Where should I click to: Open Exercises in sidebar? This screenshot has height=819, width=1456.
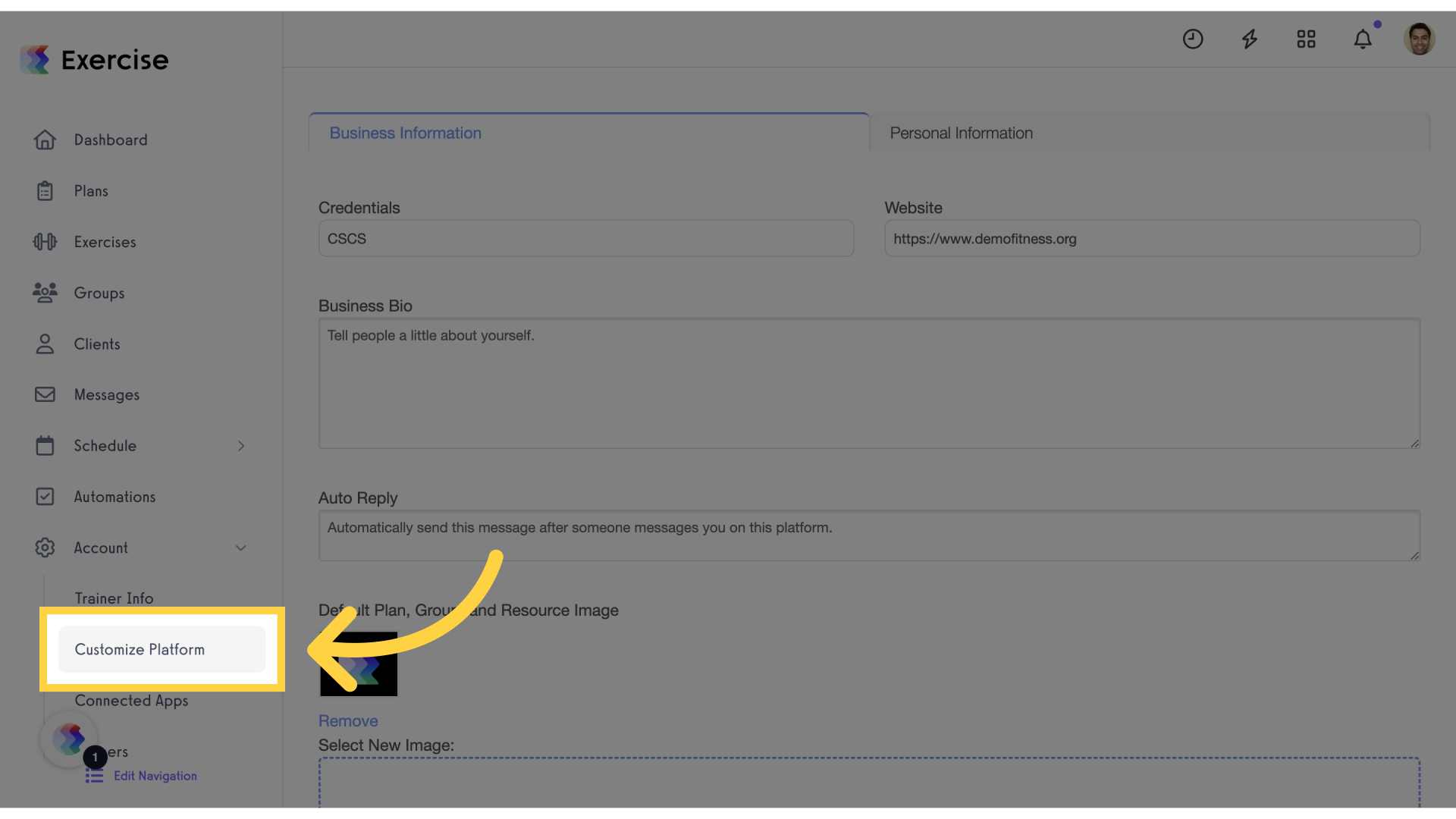pos(105,242)
